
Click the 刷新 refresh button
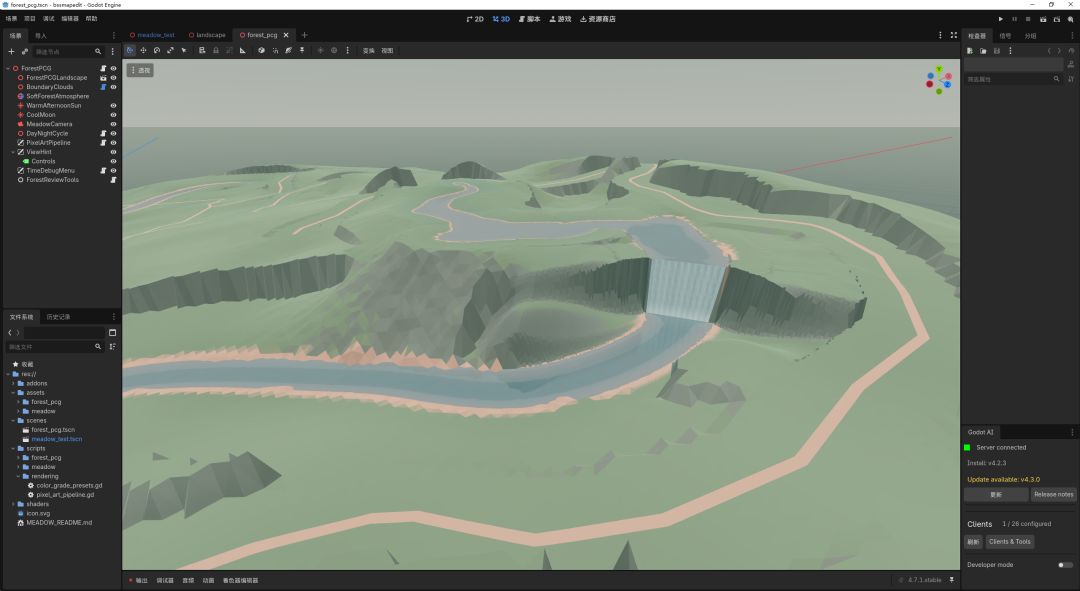pos(973,541)
